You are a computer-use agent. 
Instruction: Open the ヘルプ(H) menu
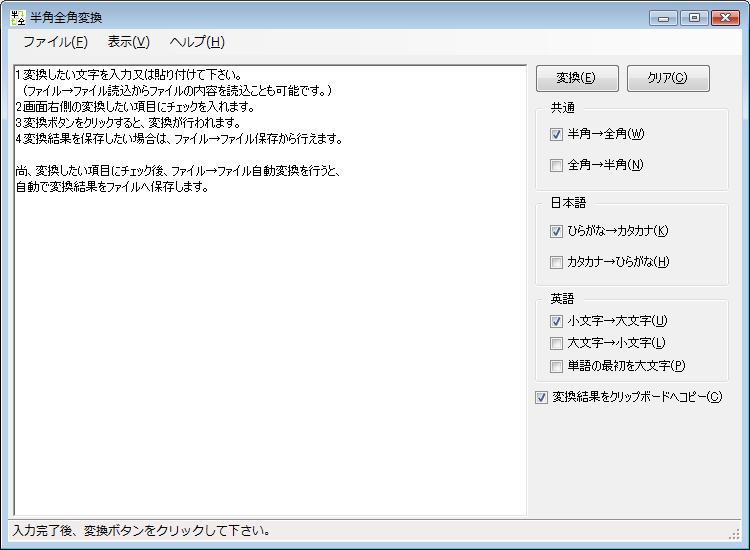click(x=197, y=42)
